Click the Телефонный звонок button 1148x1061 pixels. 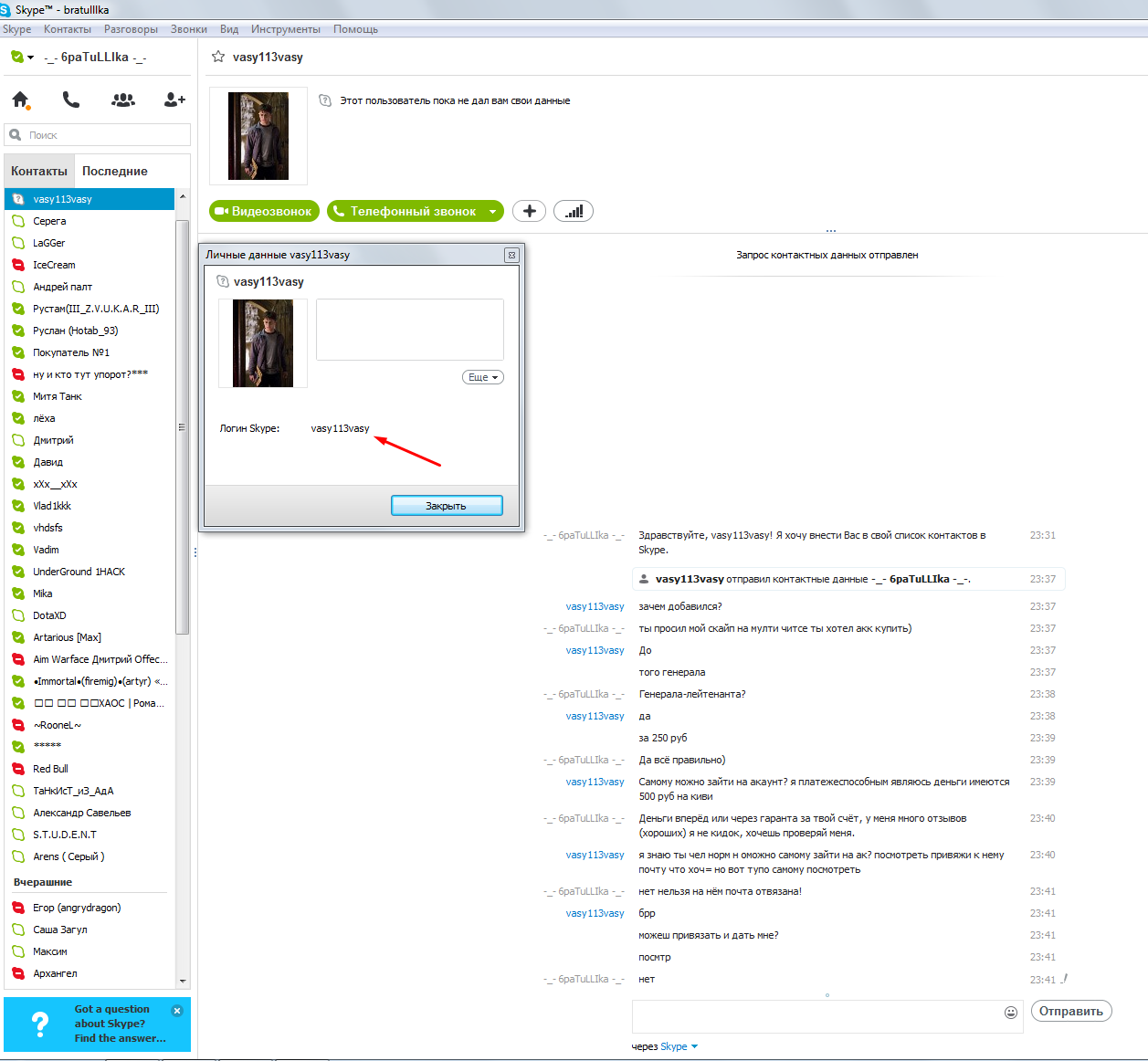pyautogui.click(x=405, y=211)
